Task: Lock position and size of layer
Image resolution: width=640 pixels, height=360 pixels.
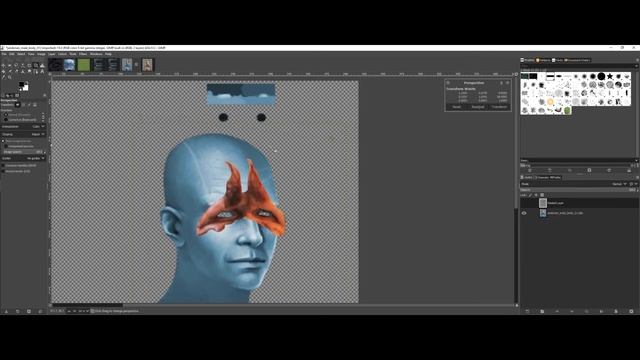Action: [x=536, y=195]
